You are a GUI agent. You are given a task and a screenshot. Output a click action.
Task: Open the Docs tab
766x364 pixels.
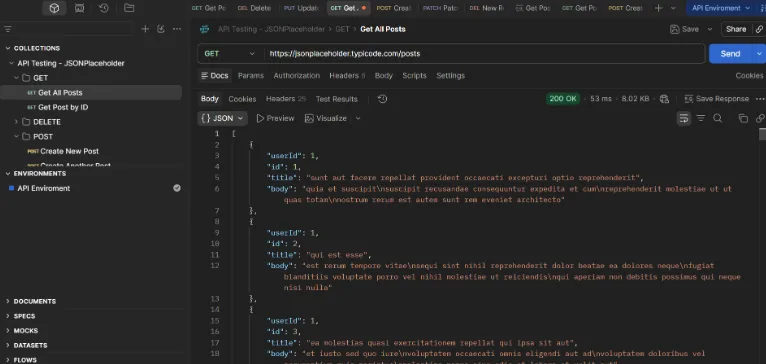point(215,76)
